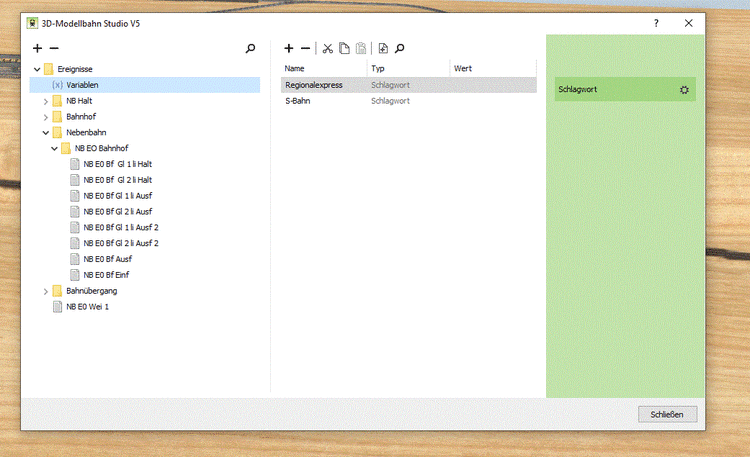Select NB E0 Bf Gl 1 li Ausf 2
This screenshot has width=750, height=457.
point(121,227)
